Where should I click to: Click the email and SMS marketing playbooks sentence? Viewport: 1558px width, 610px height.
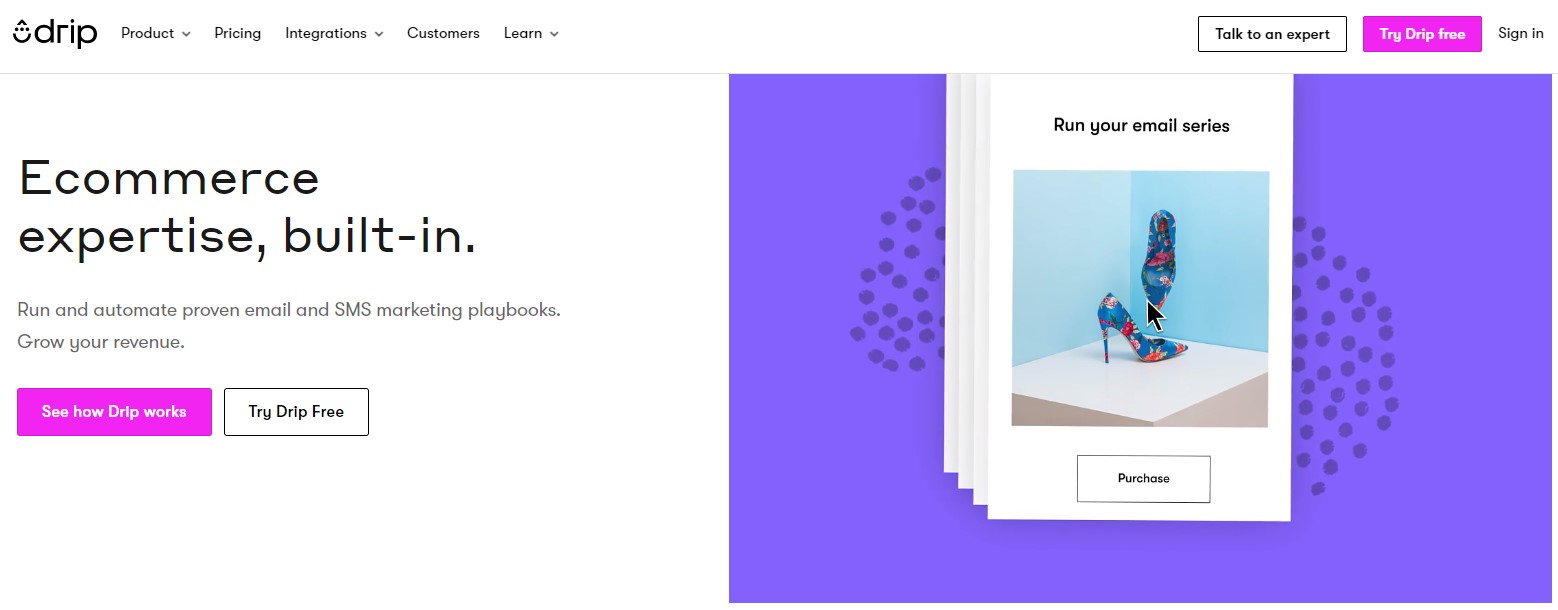tap(289, 310)
